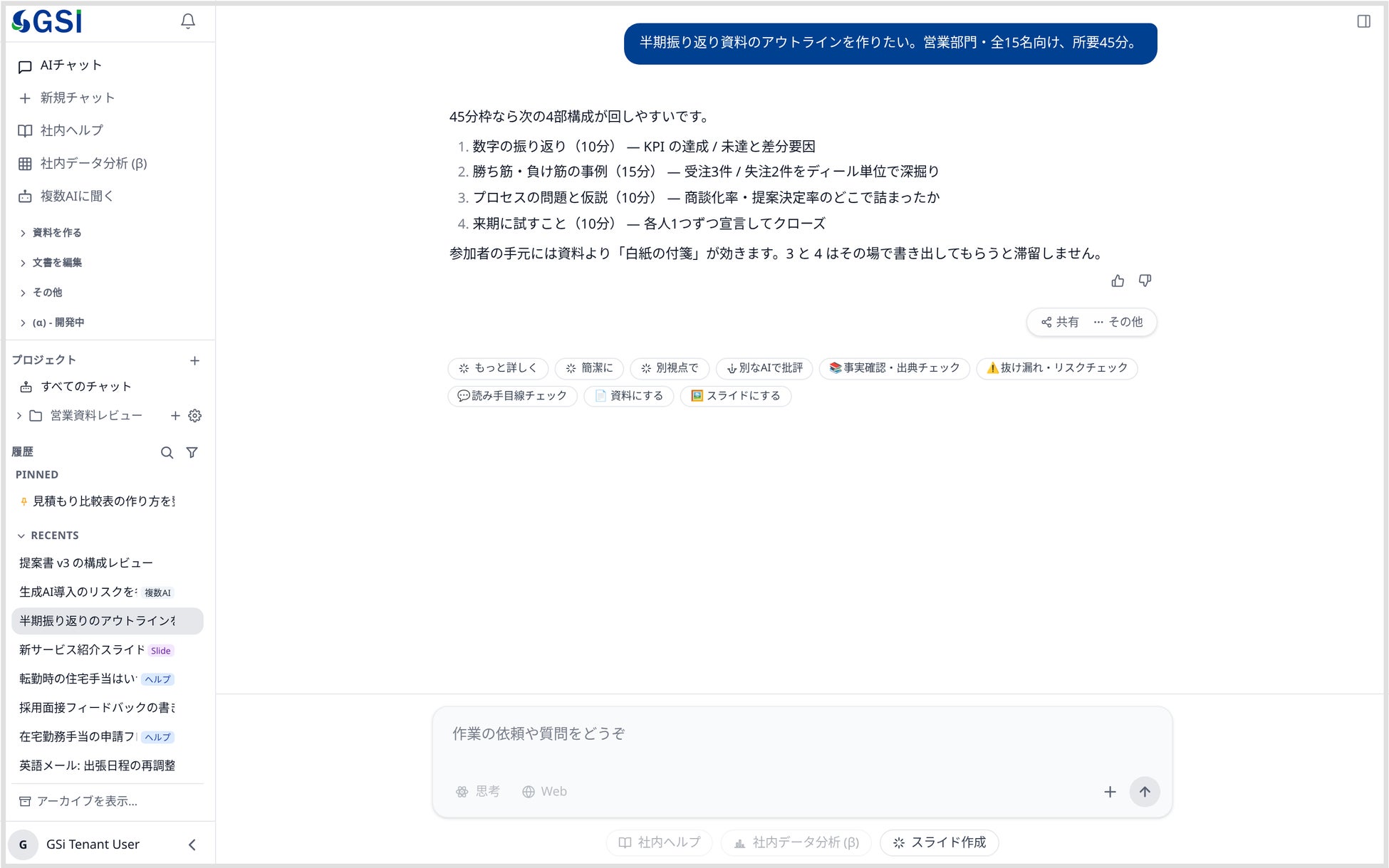The width and height of the screenshot is (1389, 868).
Task: Toggle the right side panel icon
Action: coord(1363,21)
